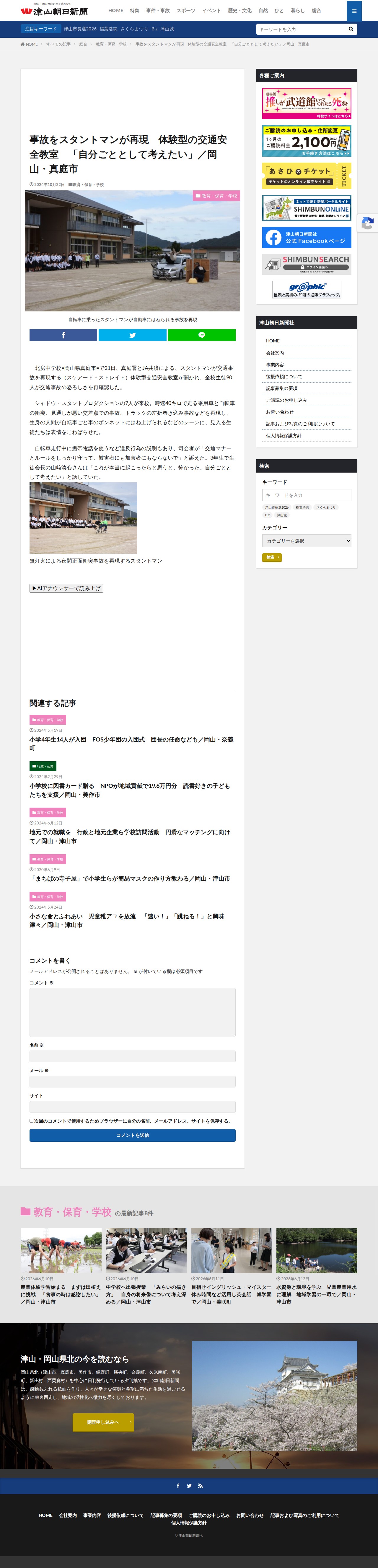Click in the 名前 input field
Viewport: 378px width, 1568px height.
pos(132,1057)
